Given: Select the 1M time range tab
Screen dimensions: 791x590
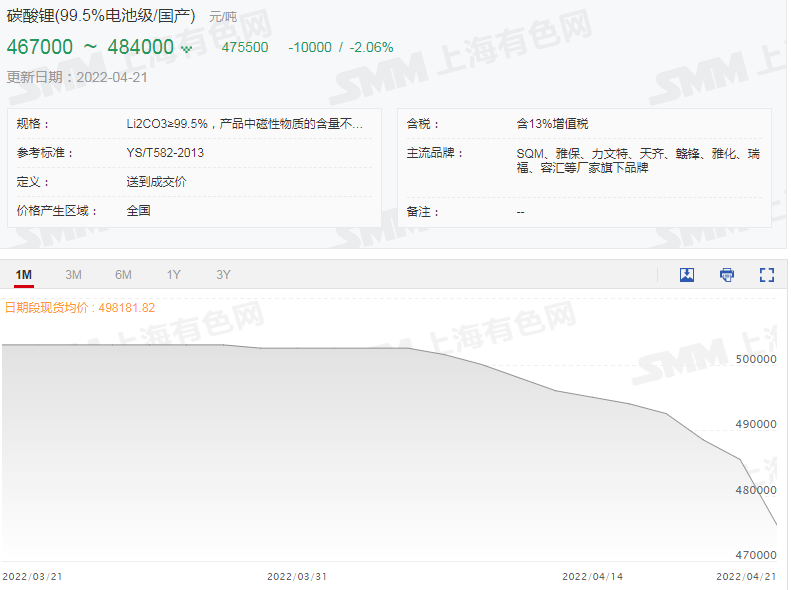Looking at the screenshot, I should click(x=24, y=275).
